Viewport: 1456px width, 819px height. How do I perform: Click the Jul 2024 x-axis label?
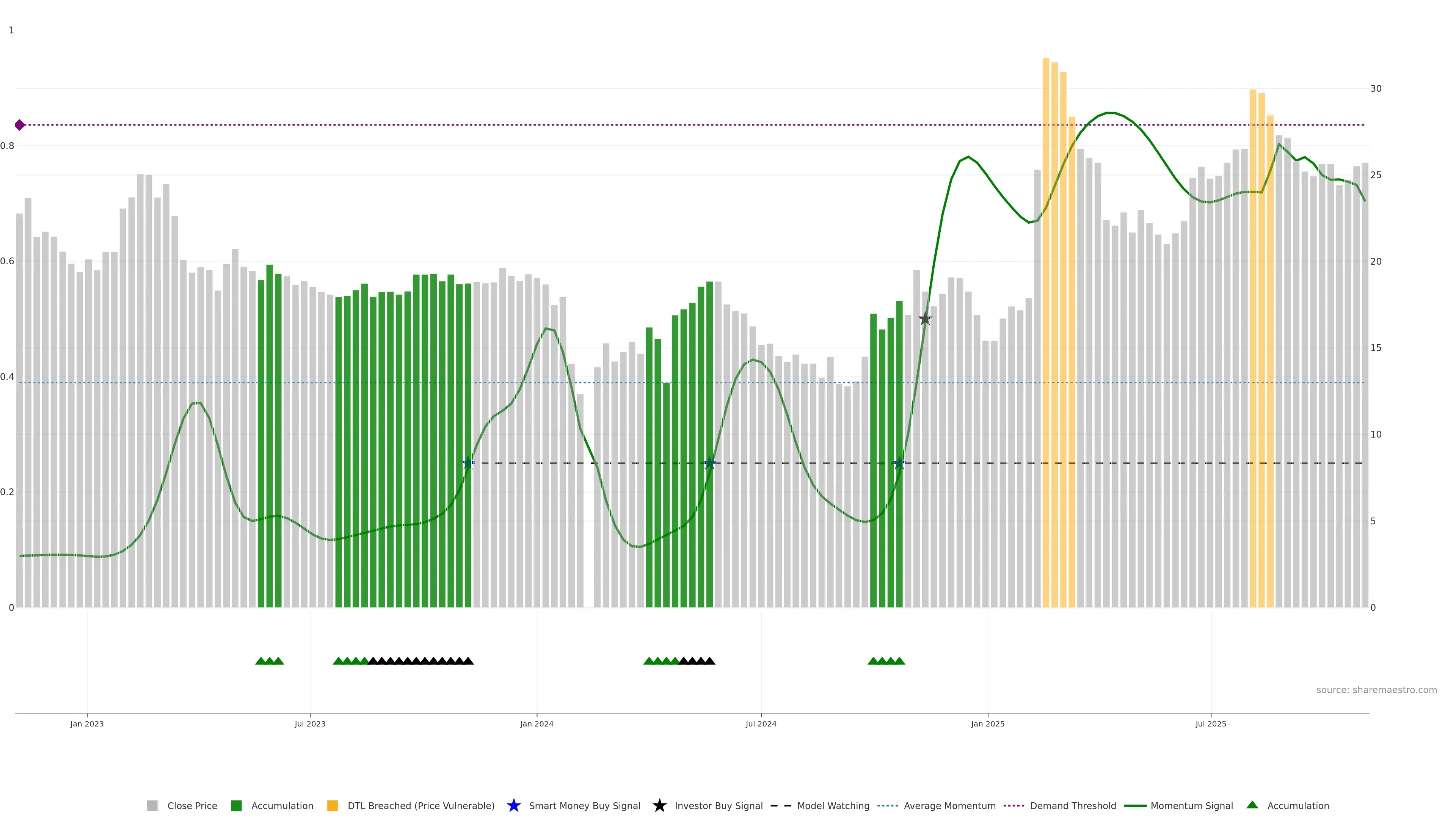coord(761,724)
